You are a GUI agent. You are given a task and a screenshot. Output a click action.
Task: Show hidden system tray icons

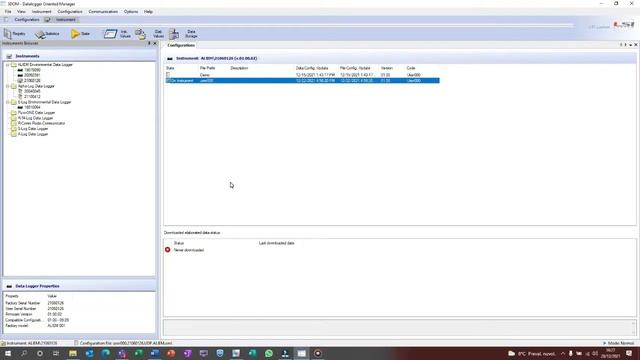click(x=563, y=353)
